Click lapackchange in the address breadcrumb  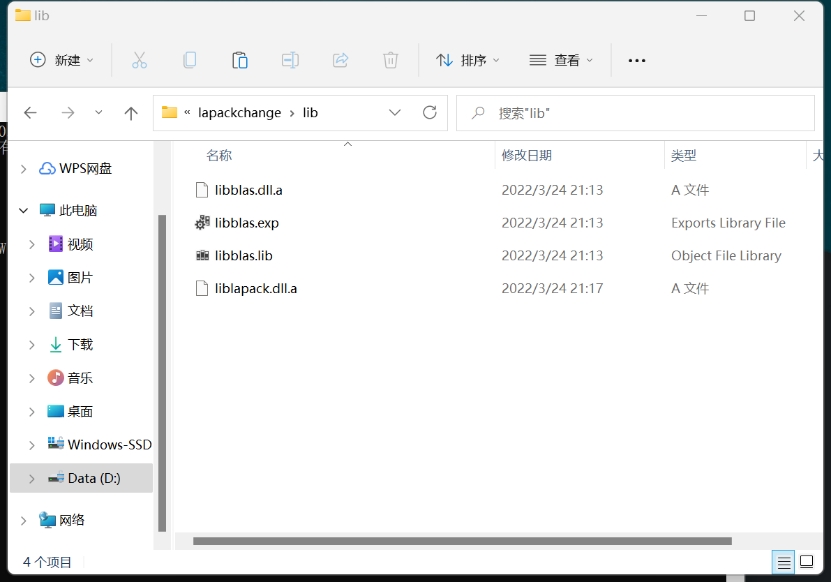240,113
